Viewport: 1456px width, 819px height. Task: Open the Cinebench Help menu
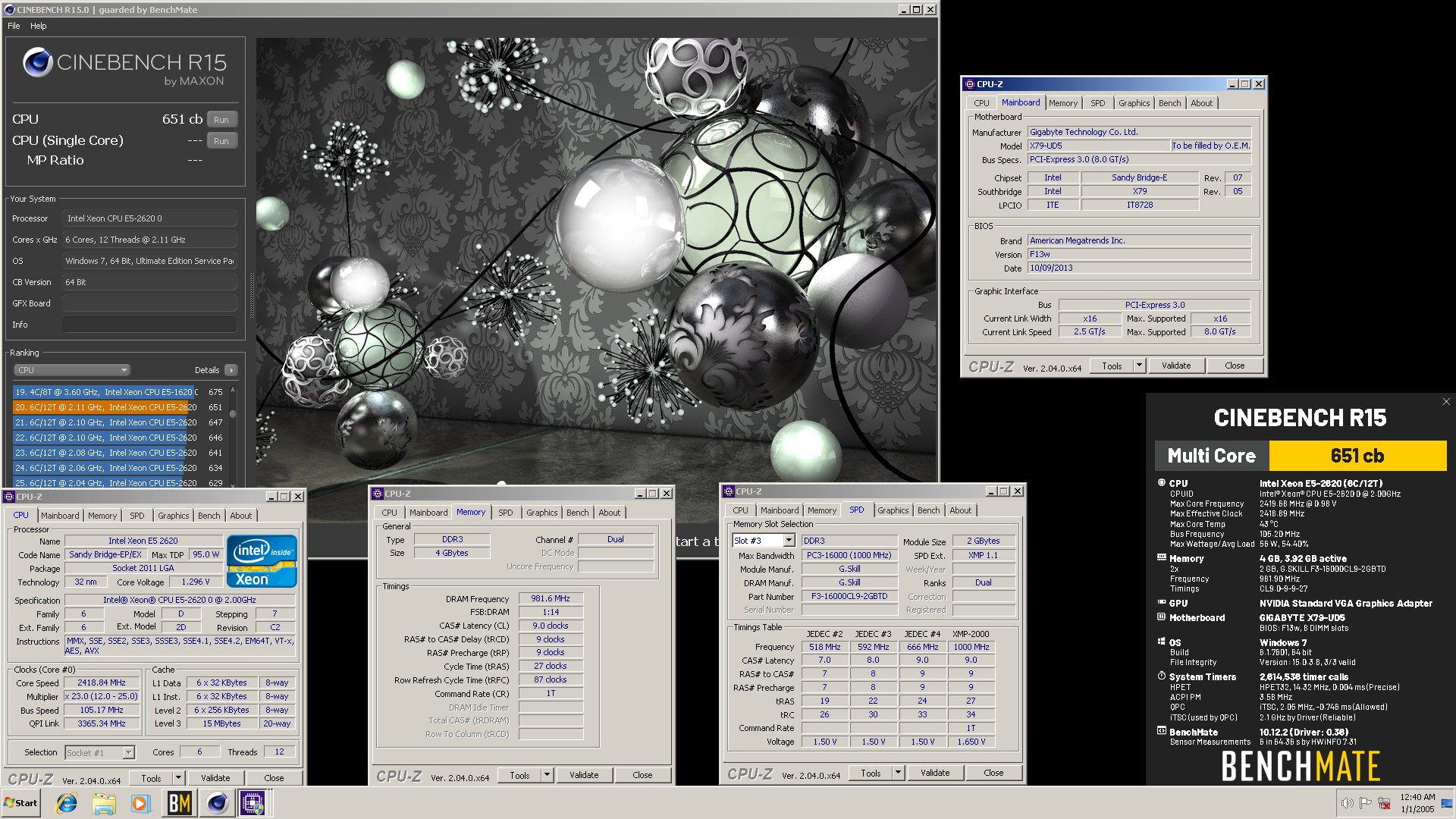point(38,26)
